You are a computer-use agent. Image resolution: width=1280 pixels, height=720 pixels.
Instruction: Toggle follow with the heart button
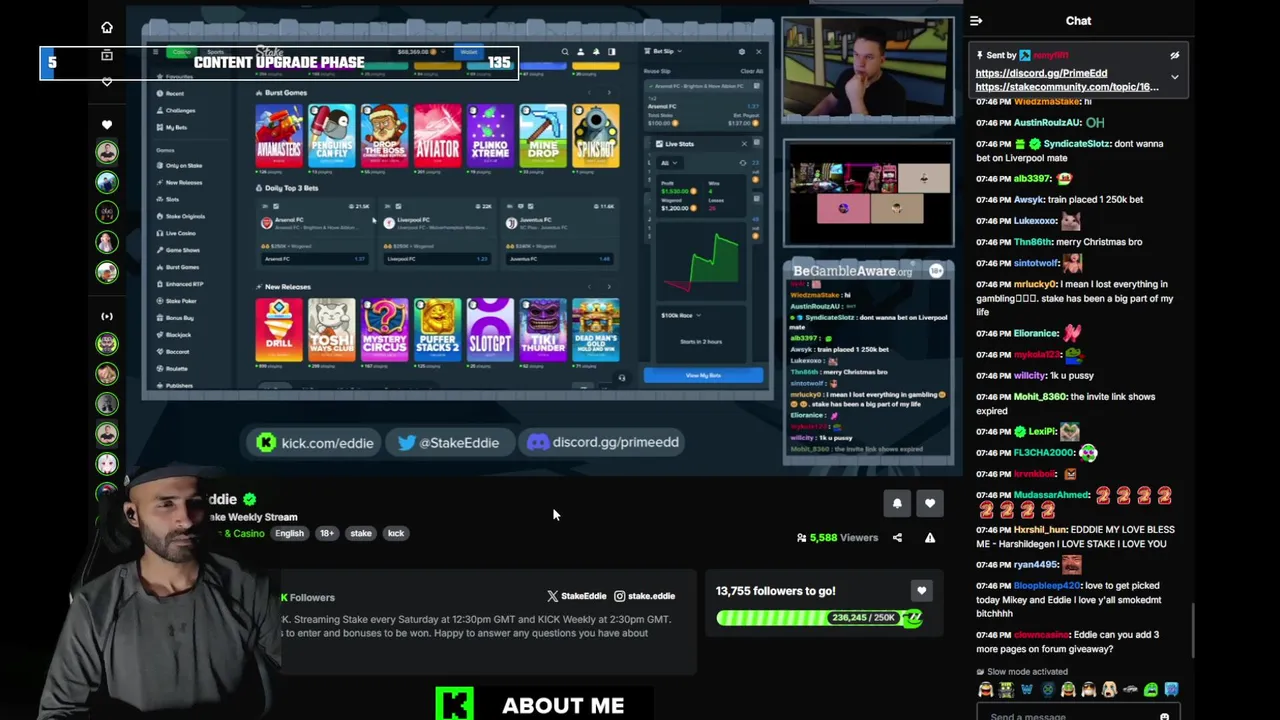coord(930,504)
